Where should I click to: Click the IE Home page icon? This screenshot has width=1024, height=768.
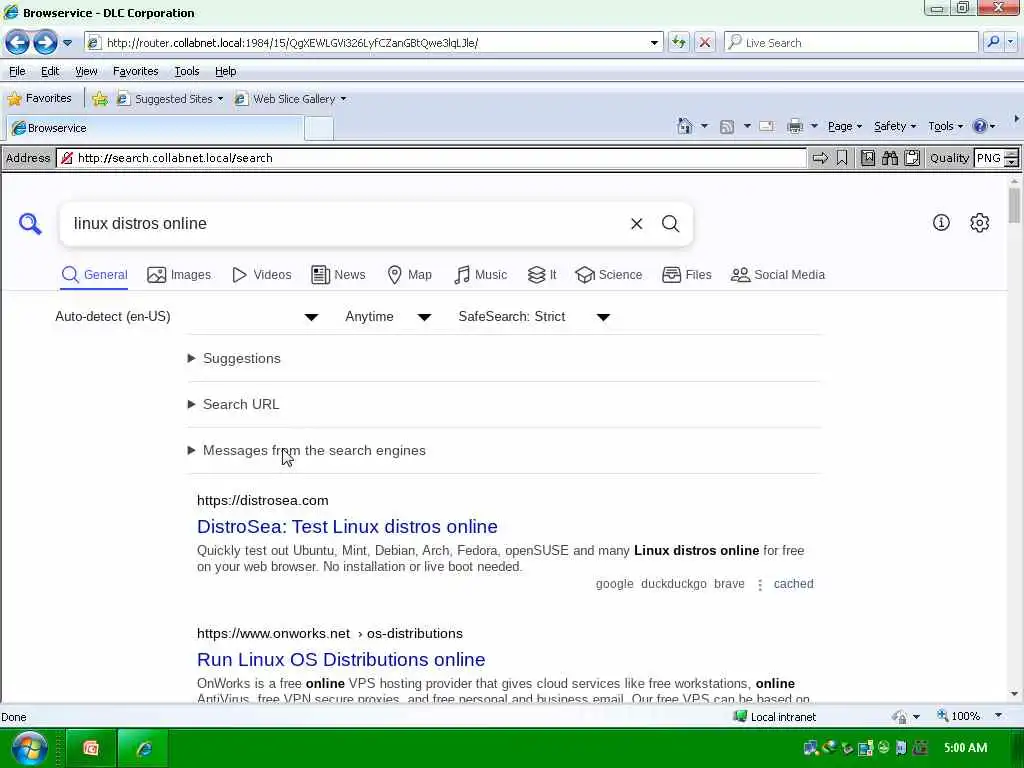tap(684, 126)
